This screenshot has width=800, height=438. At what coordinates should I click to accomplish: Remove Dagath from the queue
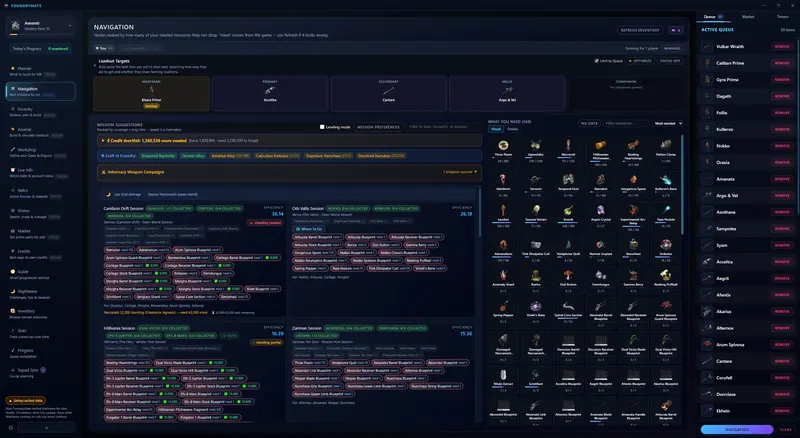point(782,96)
